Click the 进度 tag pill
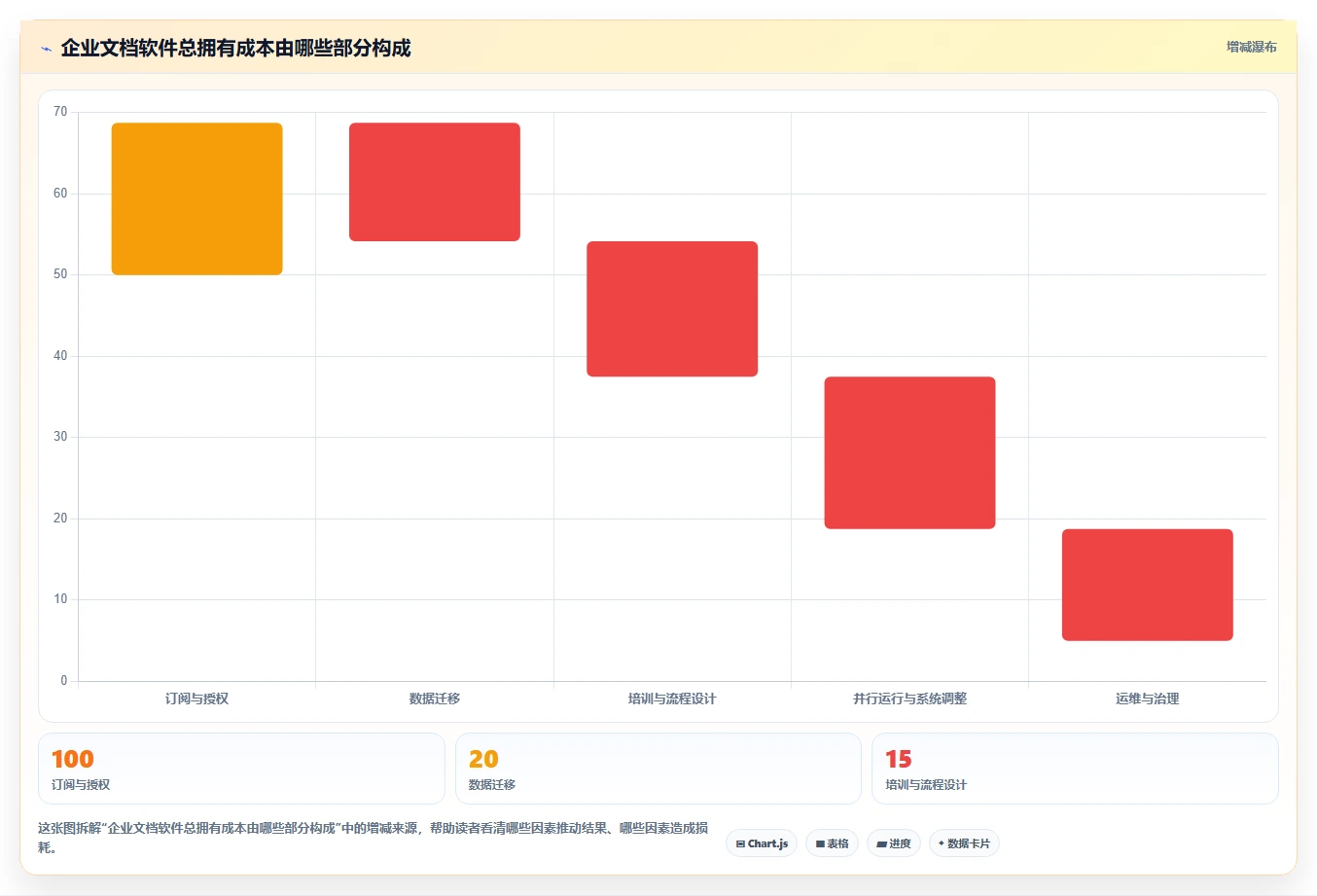This screenshot has width=1317, height=896. click(x=894, y=843)
